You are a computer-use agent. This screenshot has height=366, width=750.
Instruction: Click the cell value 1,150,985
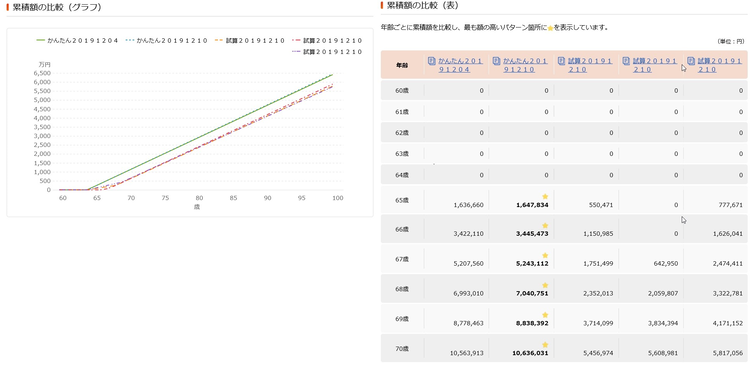[x=598, y=234]
